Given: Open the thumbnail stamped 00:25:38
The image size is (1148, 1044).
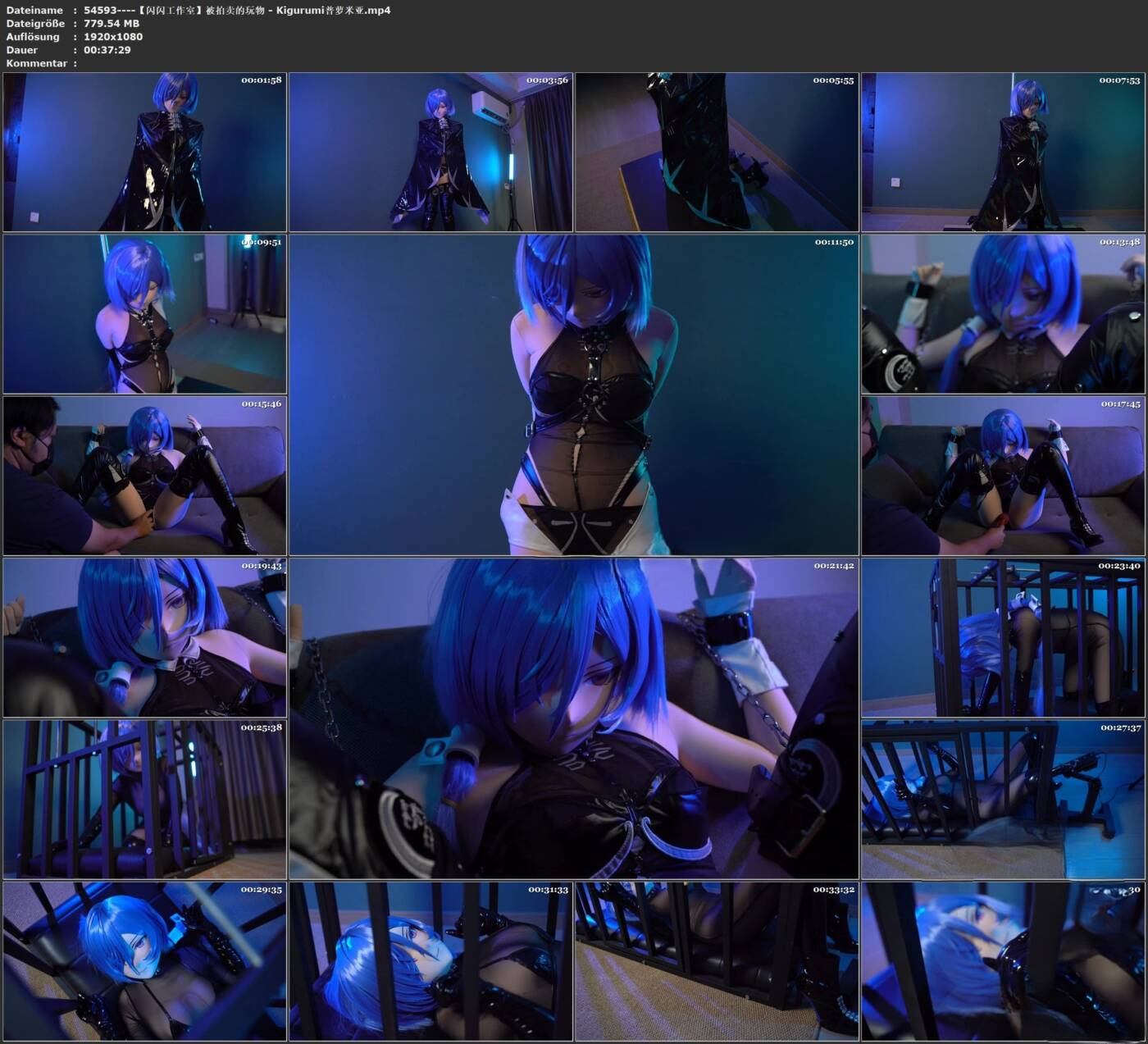Looking at the screenshot, I should (144, 800).
